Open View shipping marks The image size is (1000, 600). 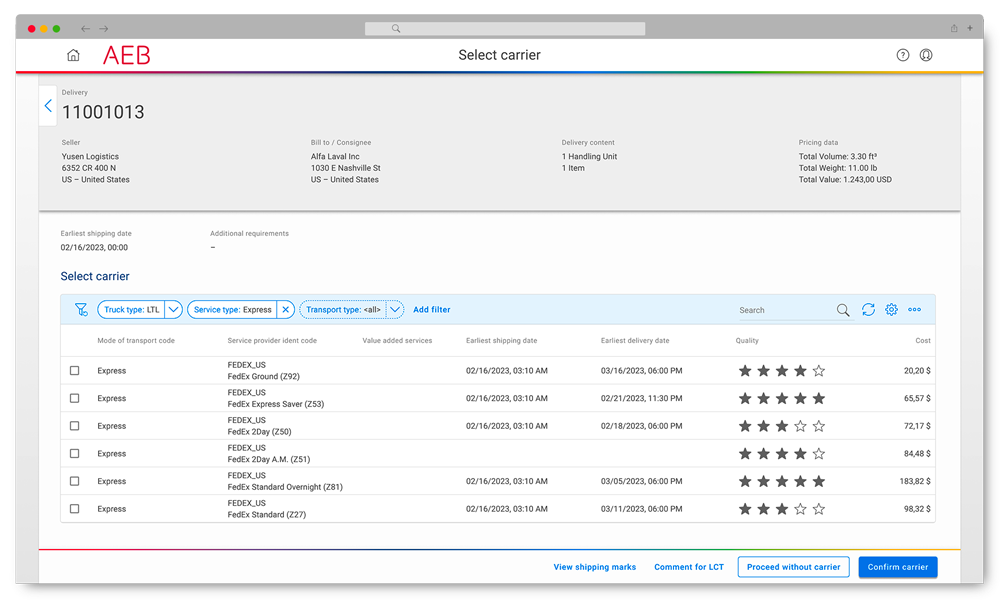pos(594,566)
